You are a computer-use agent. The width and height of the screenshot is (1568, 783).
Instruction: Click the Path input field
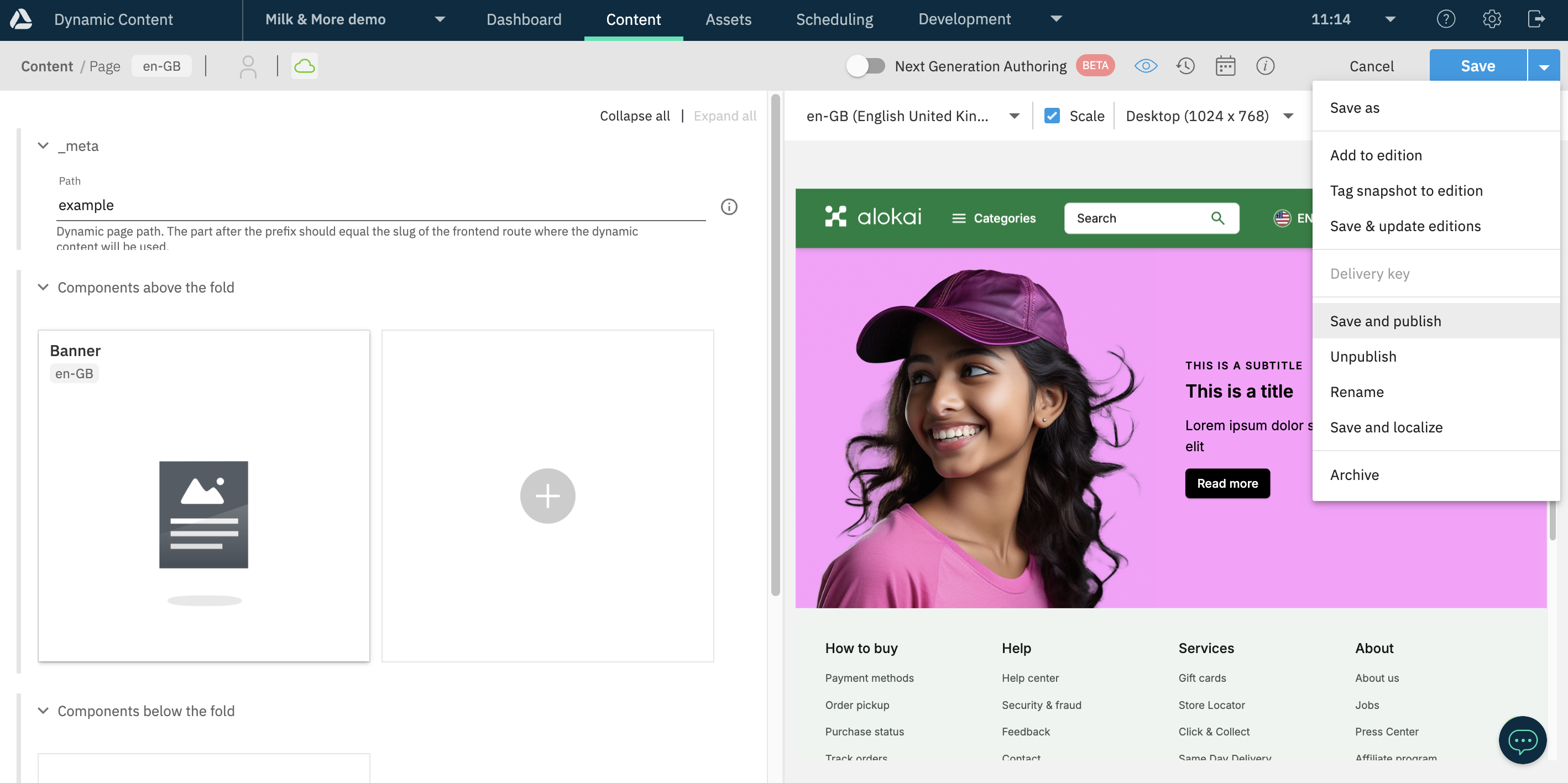tap(380, 205)
